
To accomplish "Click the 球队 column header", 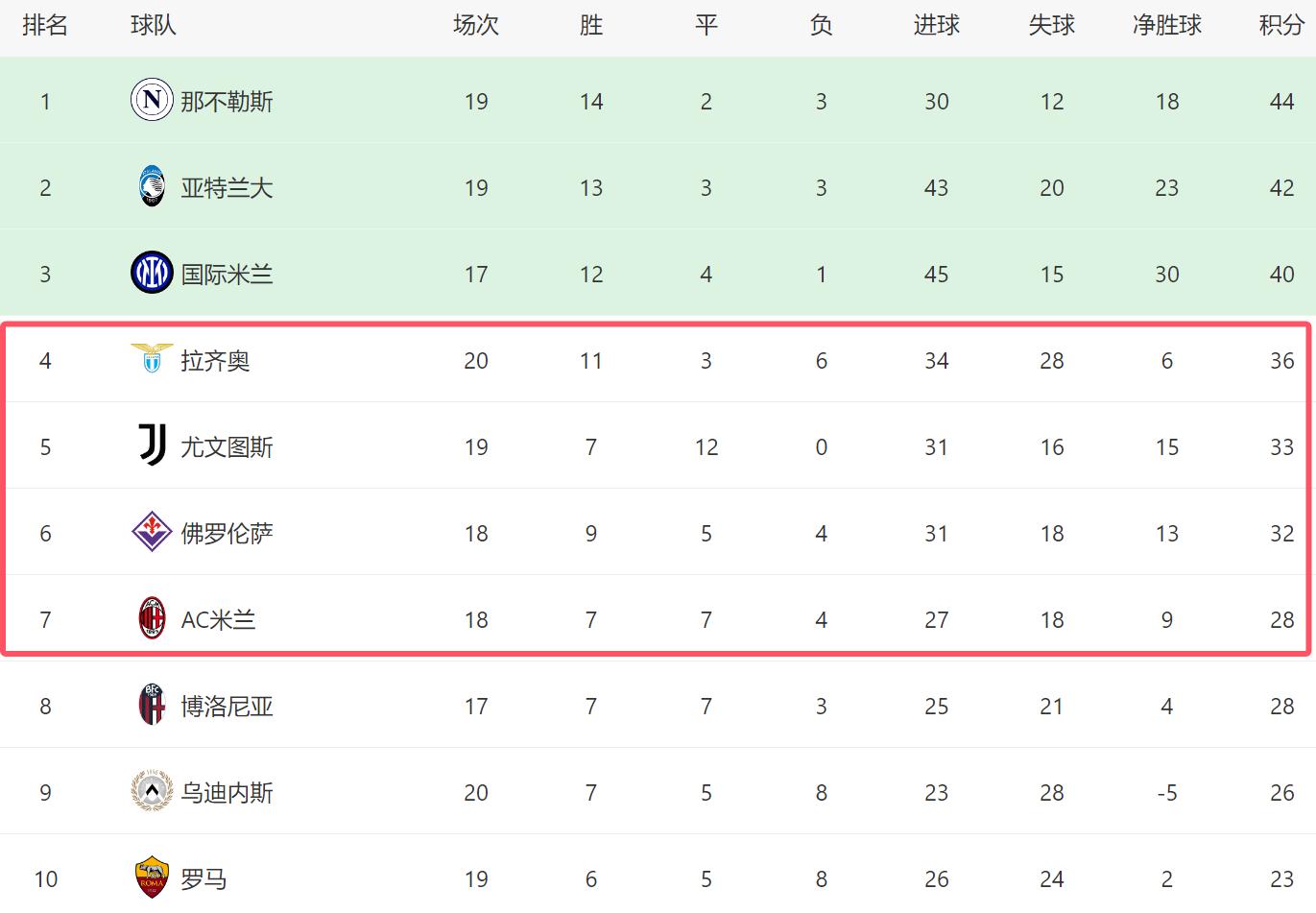I will [x=154, y=26].
